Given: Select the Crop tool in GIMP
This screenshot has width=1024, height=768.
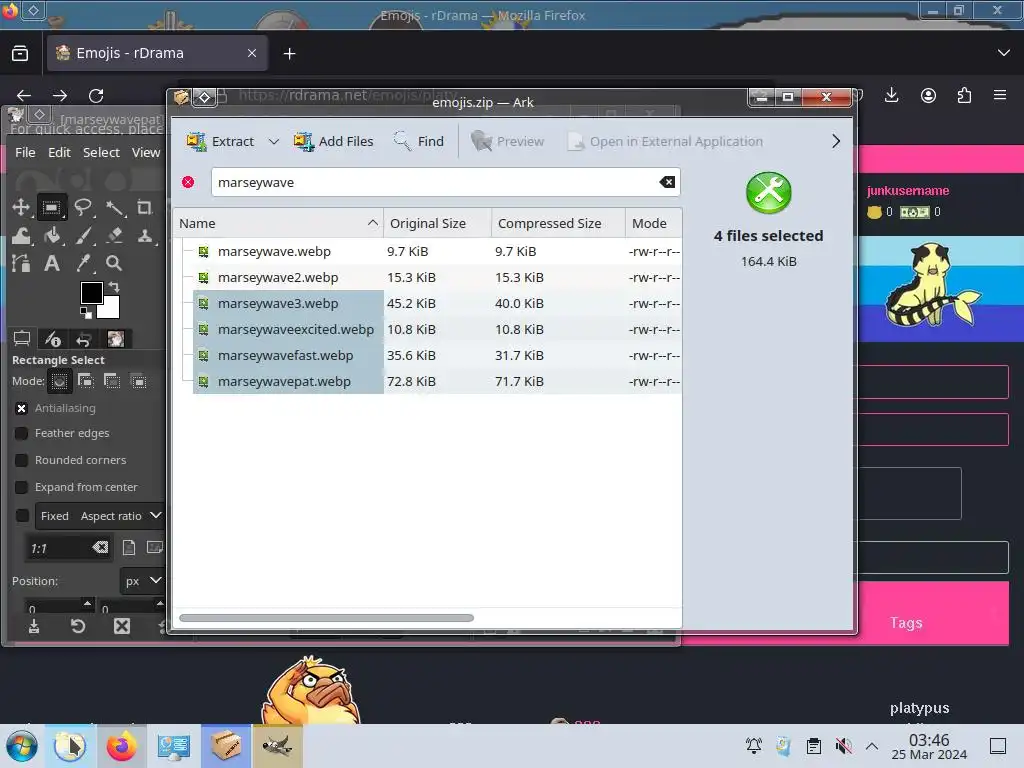Looking at the screenshot, I should (x=144, y=208).
